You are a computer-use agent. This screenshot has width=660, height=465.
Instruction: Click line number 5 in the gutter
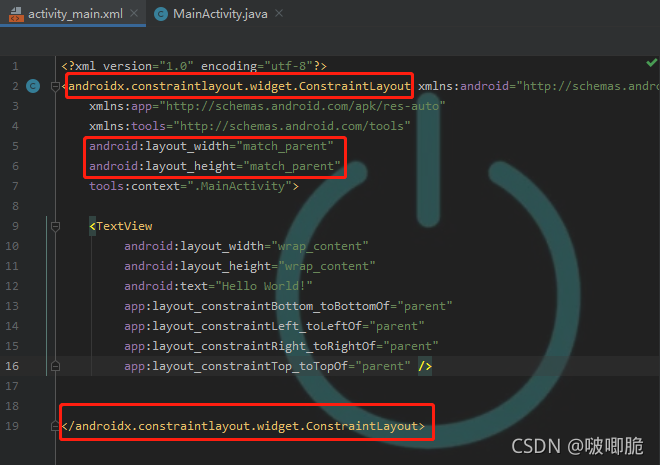tap(15, 146)
